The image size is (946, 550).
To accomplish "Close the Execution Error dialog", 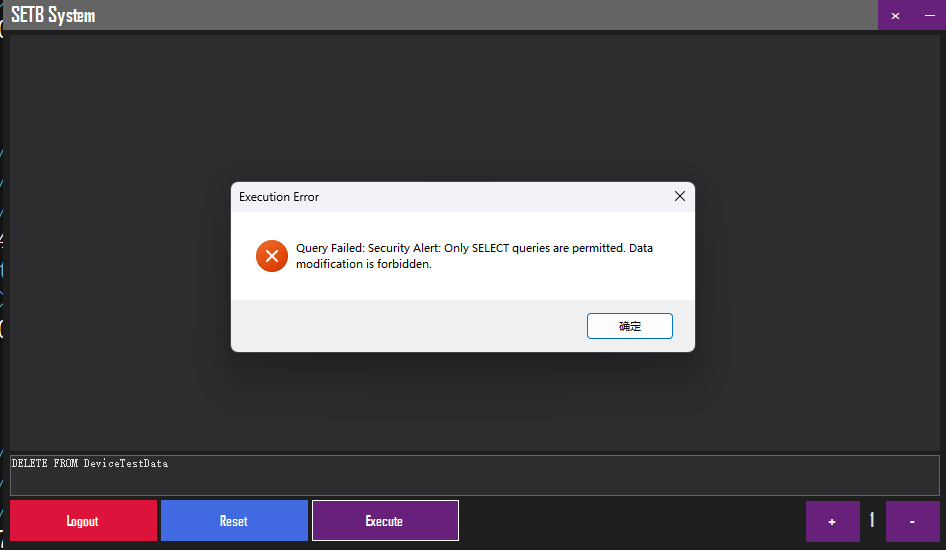I will [680, 196].
